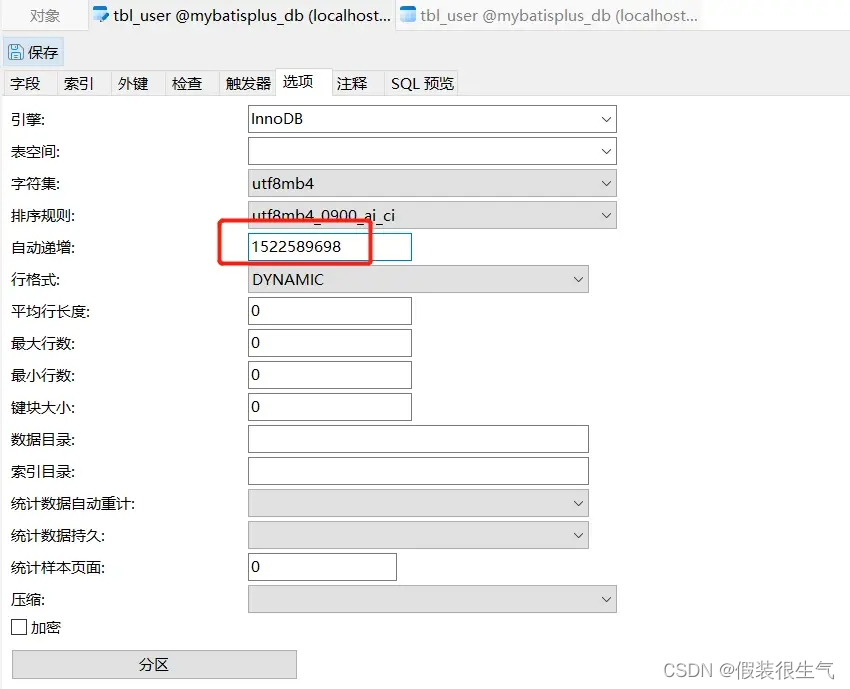850x689 pixels.
Task: Switch to the first tbl_user @mybatisplus_db tab
Action: 242,16
